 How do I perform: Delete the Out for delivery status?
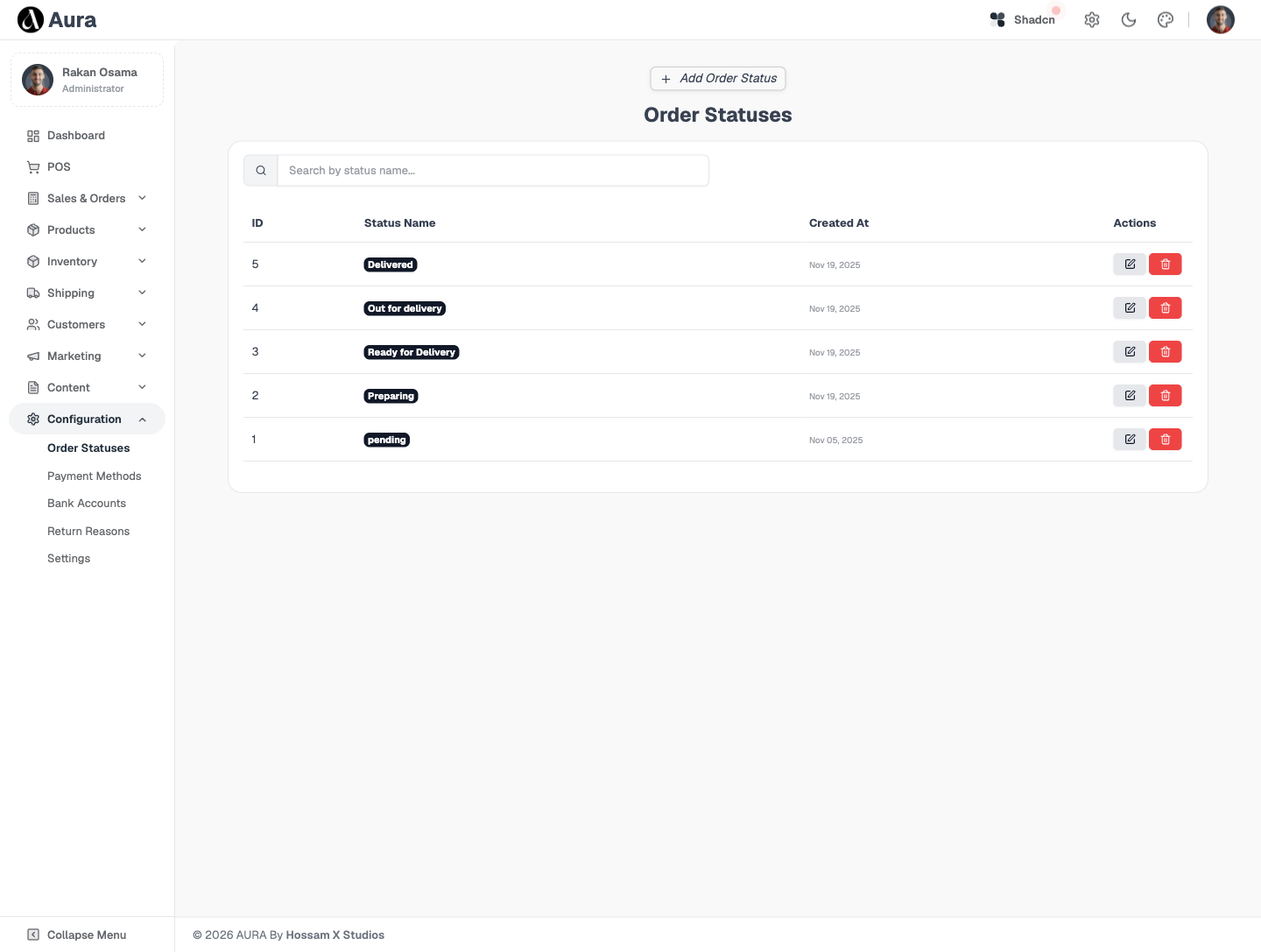(1166, 307)
